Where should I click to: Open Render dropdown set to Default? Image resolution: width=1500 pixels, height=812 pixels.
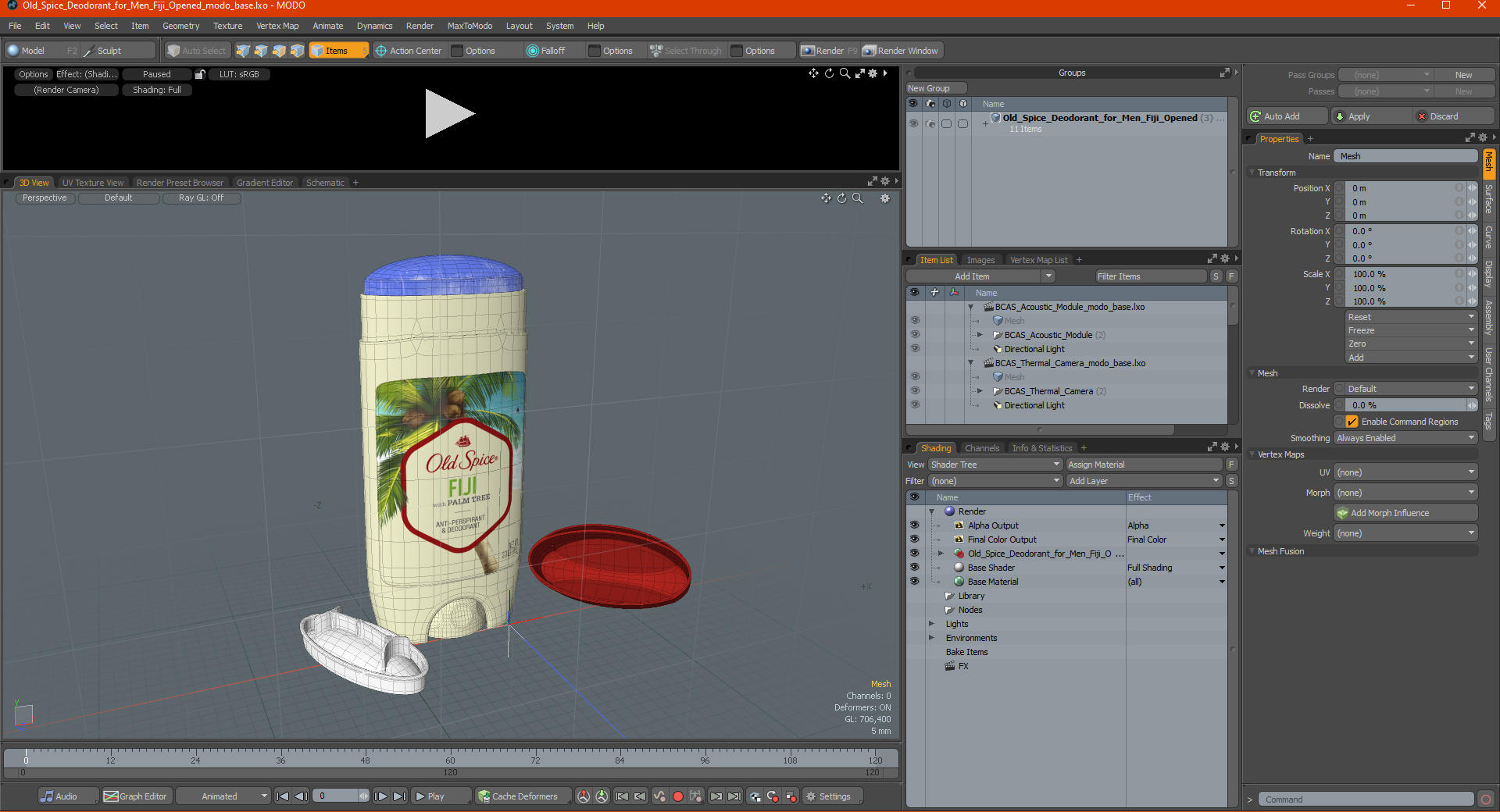pyautogui.click(x=1411, y=389)
